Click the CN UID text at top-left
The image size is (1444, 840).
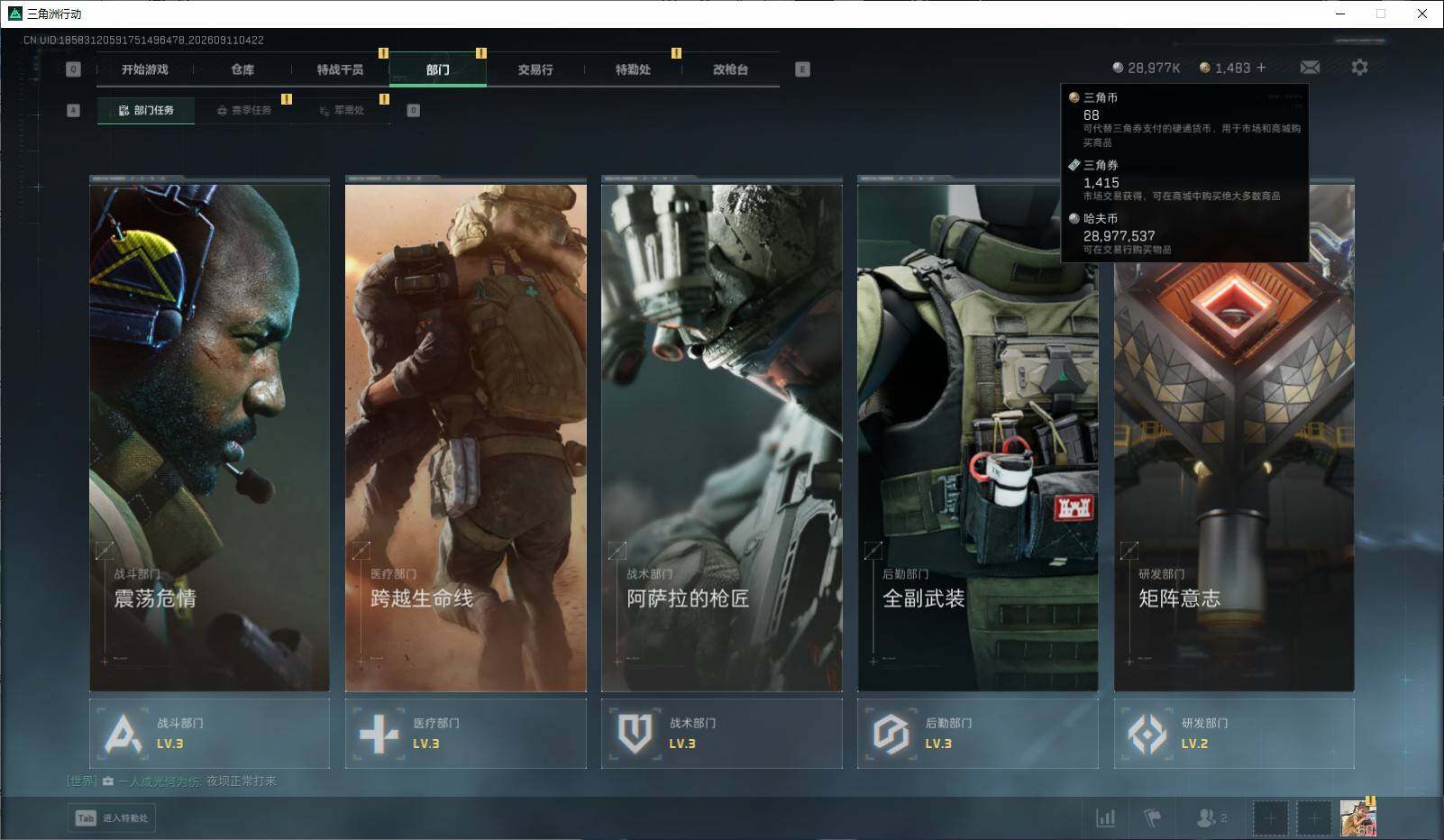[143, 40]
